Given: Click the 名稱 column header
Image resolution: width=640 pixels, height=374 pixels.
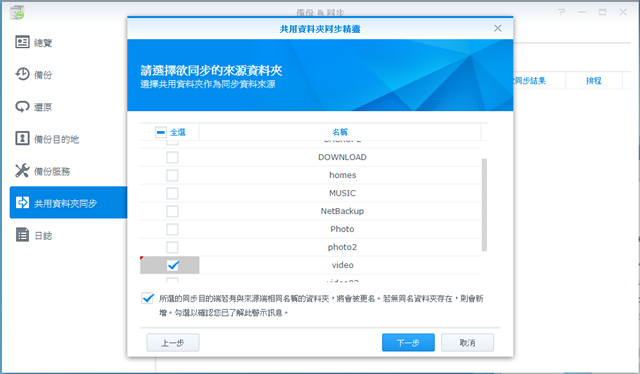Looking at the screenshot, I should 340,132.
